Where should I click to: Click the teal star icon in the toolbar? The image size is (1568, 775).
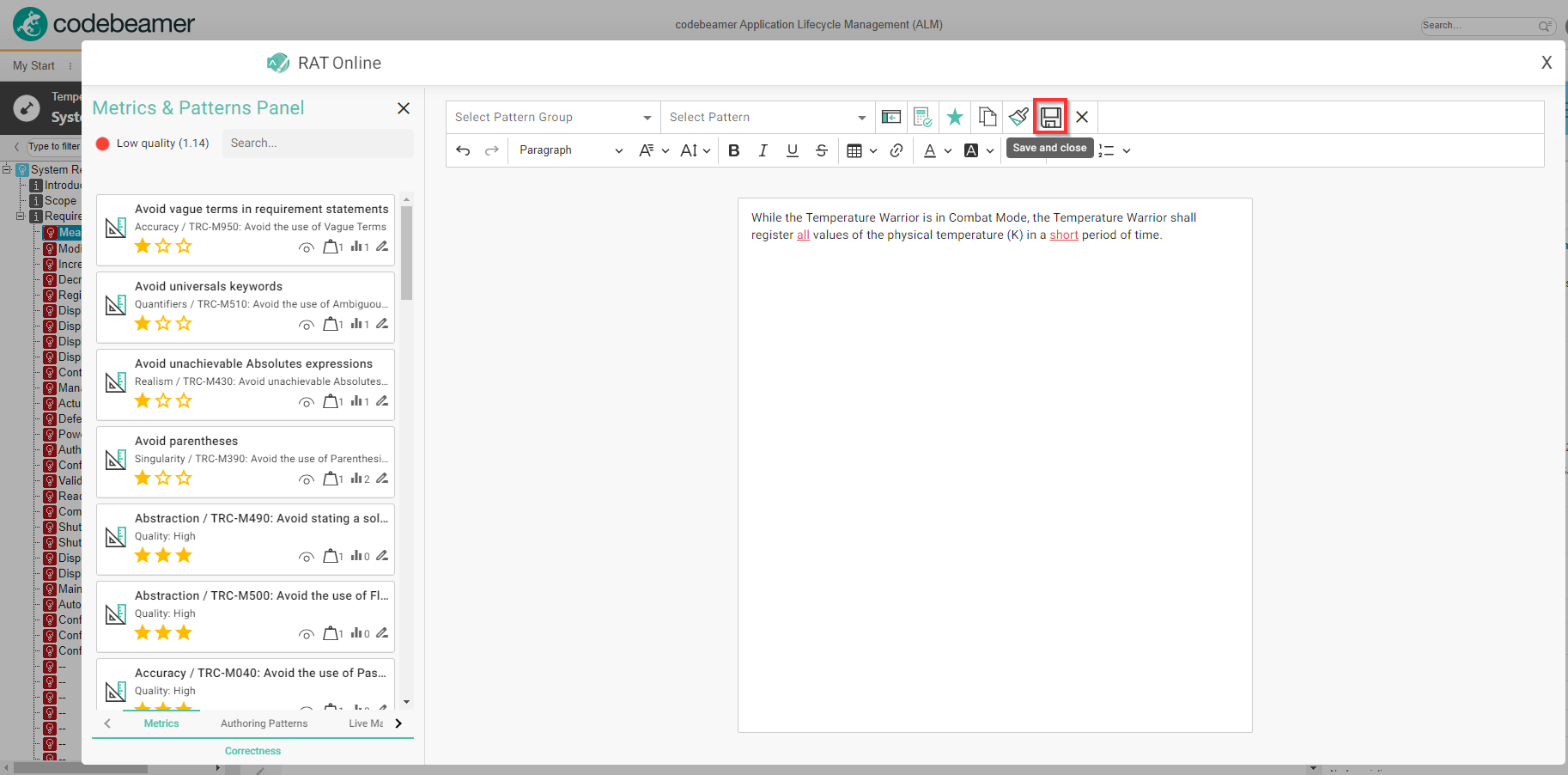(955, 117)
